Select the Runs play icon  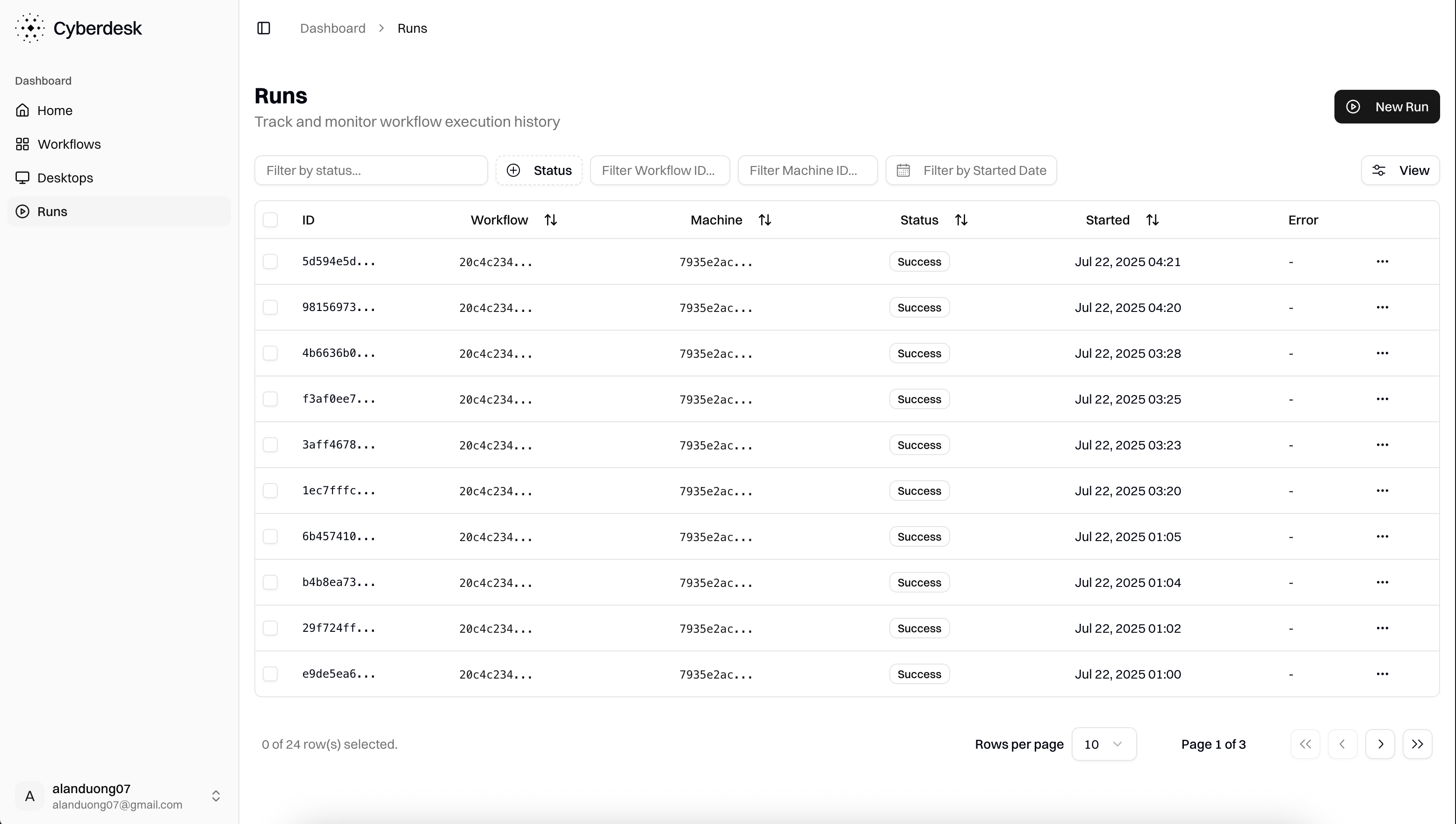pos(22,211)
